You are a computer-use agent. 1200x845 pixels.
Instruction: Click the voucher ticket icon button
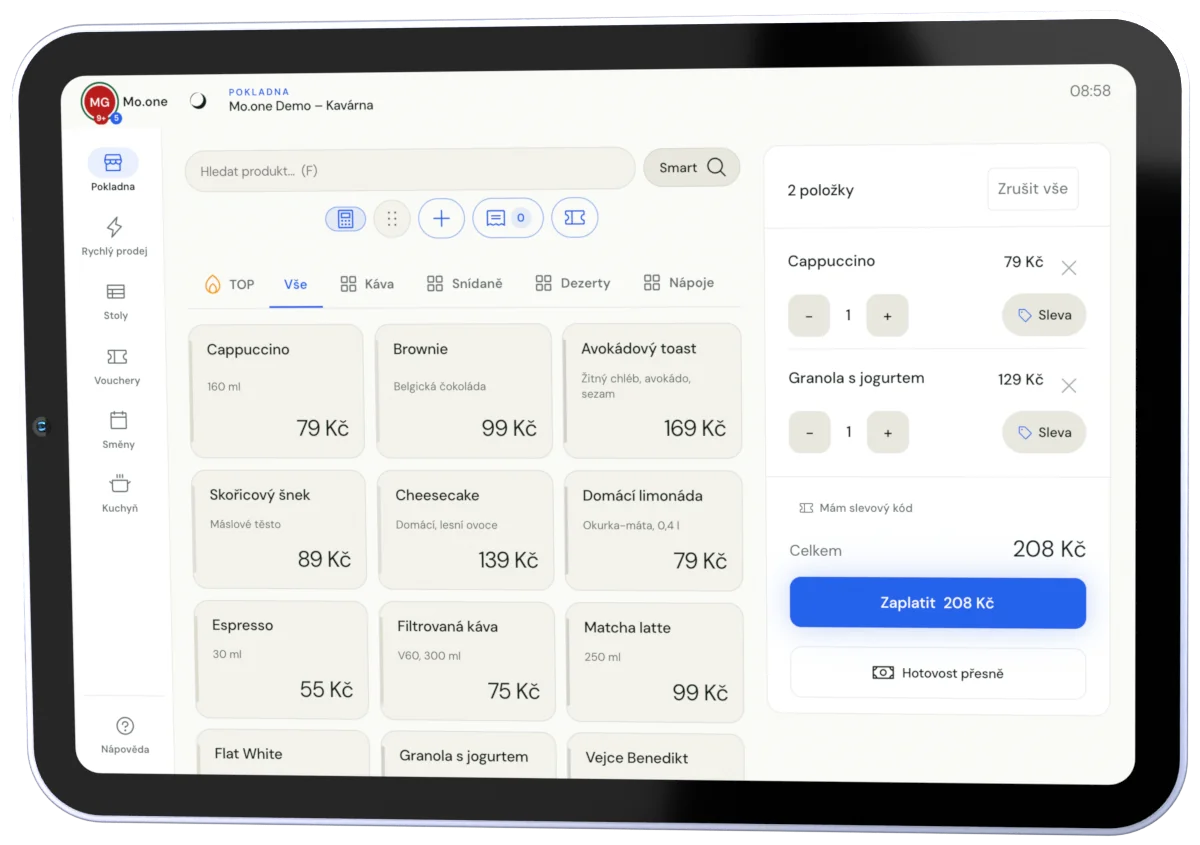575,217
